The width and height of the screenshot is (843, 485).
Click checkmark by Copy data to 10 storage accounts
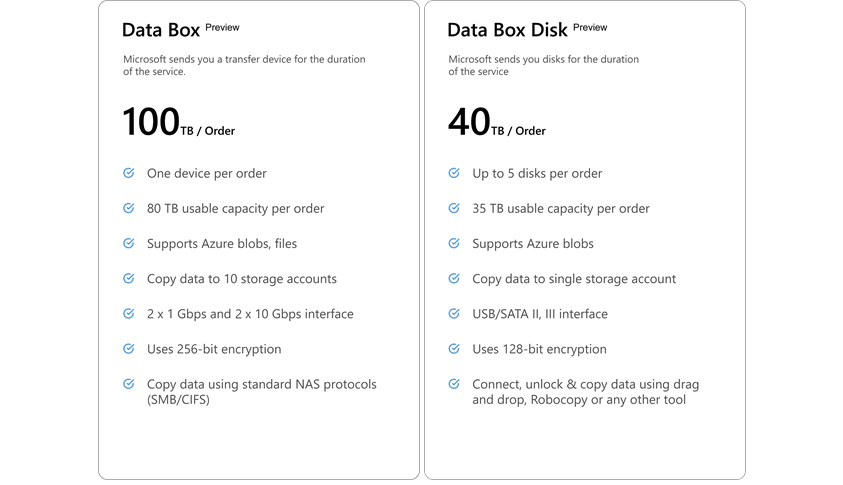[128, 278]
